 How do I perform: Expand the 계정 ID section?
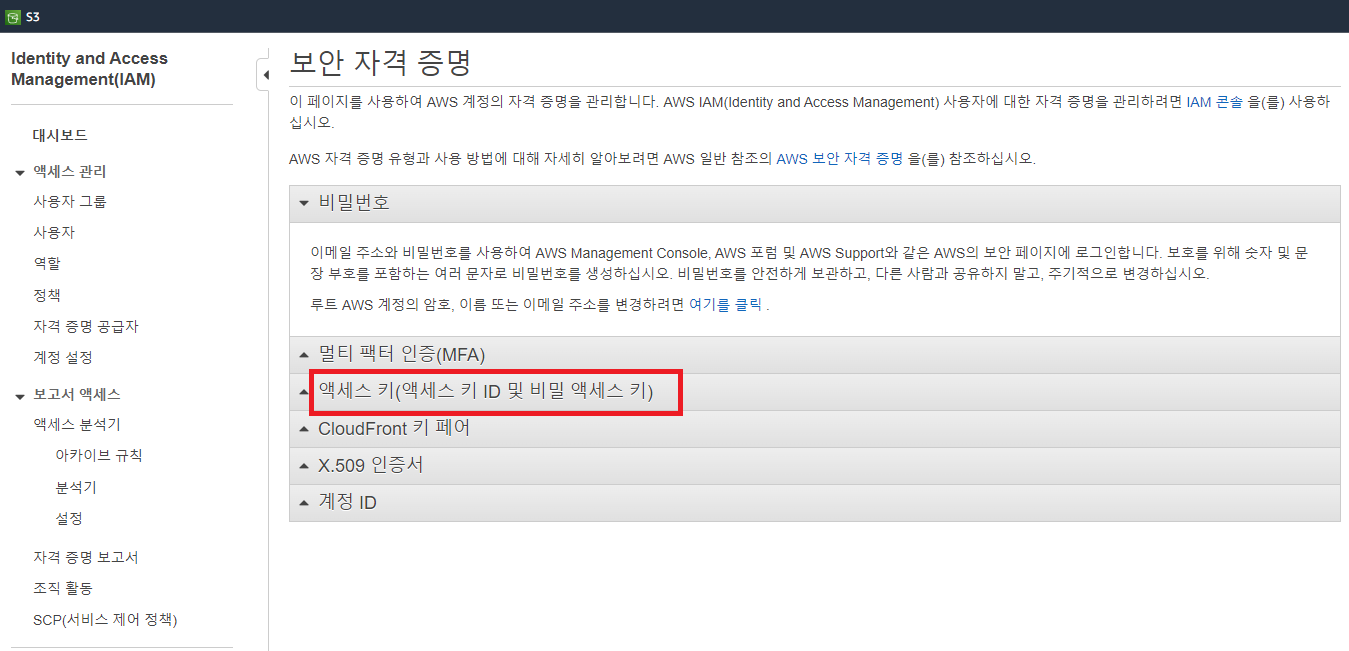tap(814, 503)
